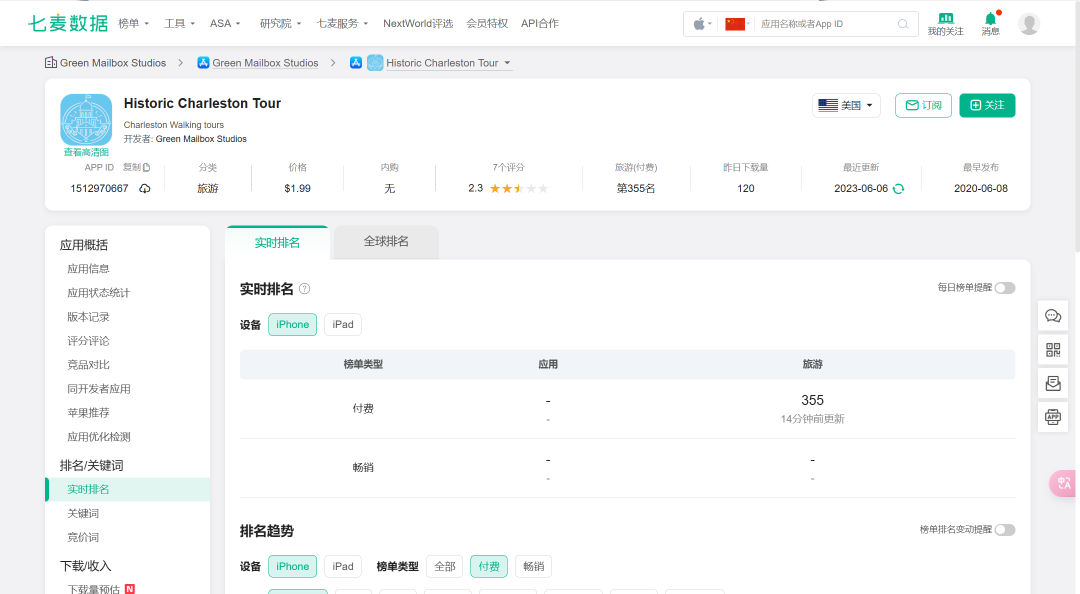Select iPhone device in 排名趋势
Viewport: 1080px width, 594px height.
(x=293, y=566)
